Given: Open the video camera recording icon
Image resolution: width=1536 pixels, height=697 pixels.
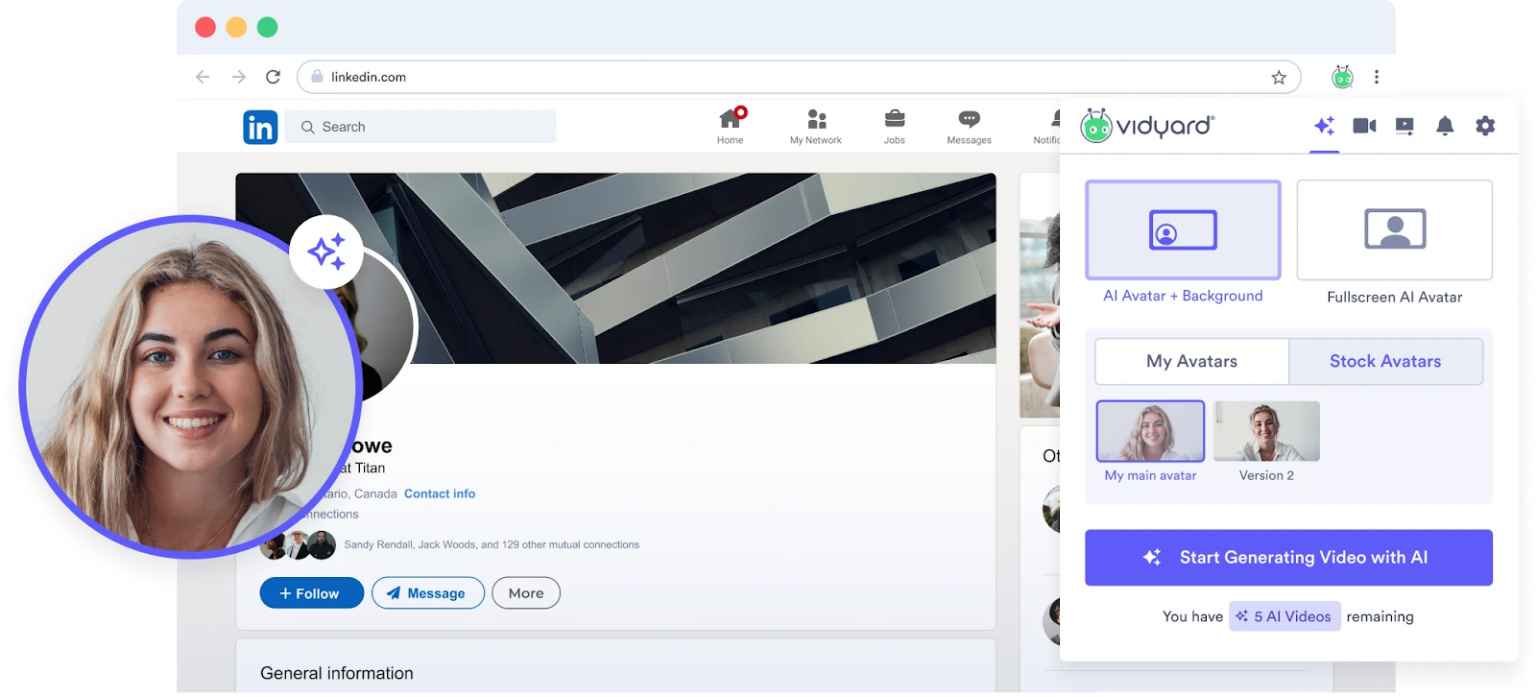Looking at the screenshot, I should tap(1364, 126).
